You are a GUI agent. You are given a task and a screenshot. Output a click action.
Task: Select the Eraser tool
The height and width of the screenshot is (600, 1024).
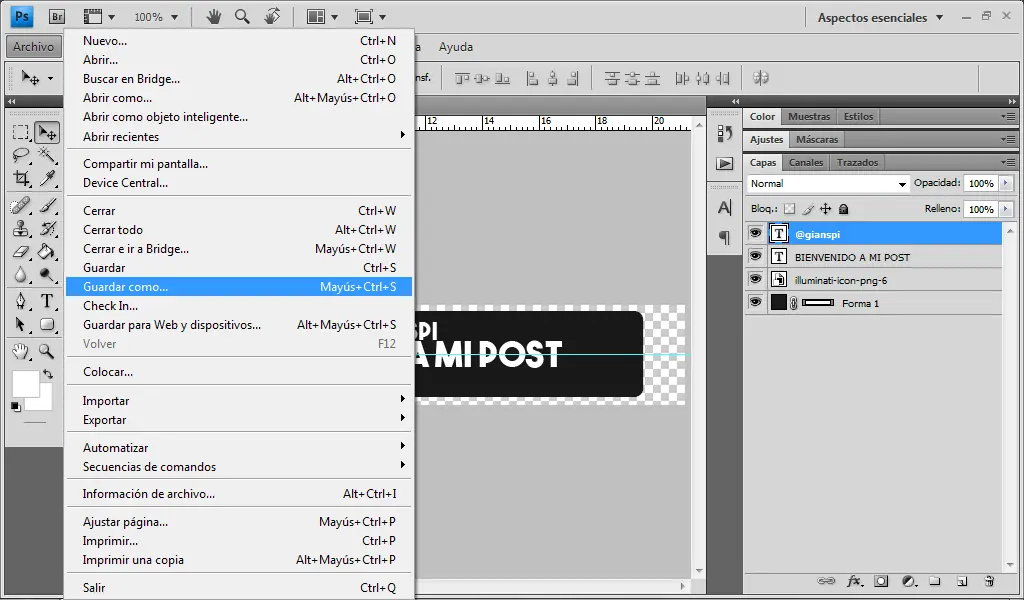[x=21, y=251]
